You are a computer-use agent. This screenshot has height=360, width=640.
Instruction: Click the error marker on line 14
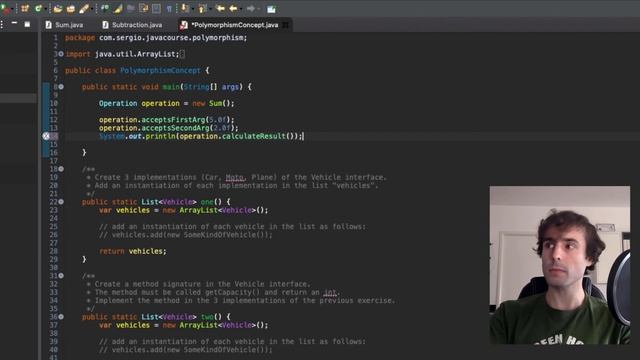(x=46, y=136)
